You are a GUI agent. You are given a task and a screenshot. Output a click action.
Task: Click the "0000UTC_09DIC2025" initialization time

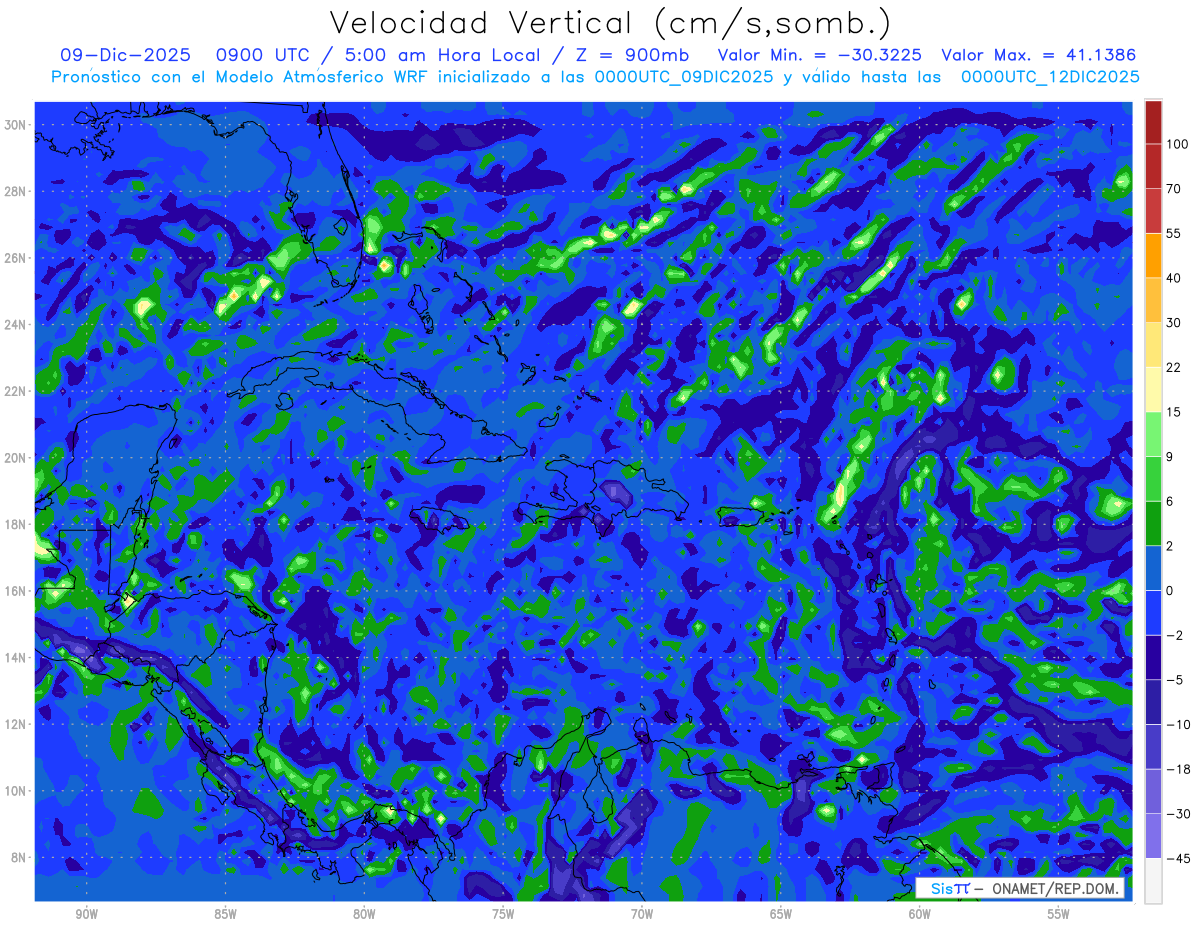[x=684, y=76]
